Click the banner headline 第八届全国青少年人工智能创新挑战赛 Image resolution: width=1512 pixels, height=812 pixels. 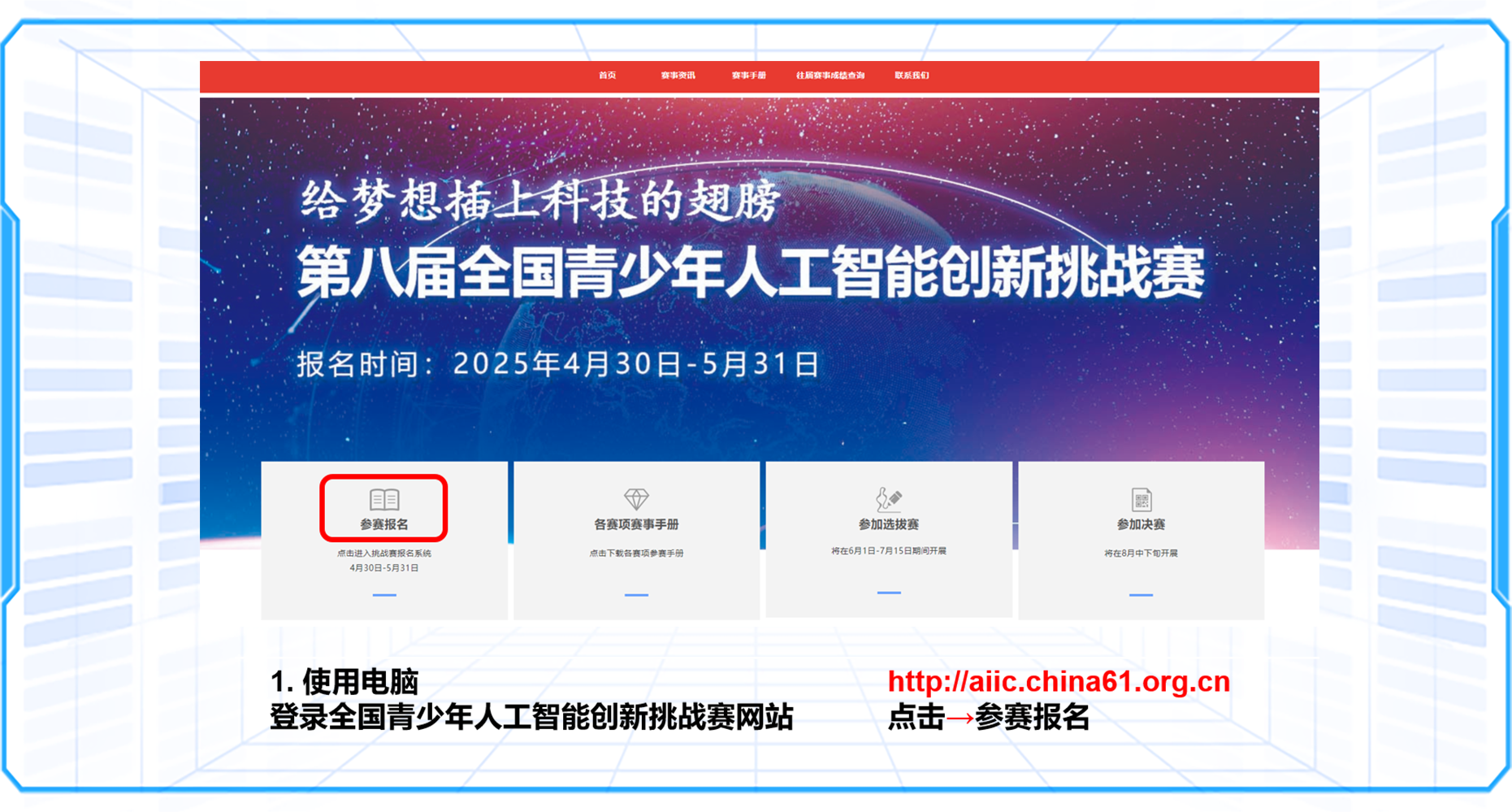[x=750, y=272]
